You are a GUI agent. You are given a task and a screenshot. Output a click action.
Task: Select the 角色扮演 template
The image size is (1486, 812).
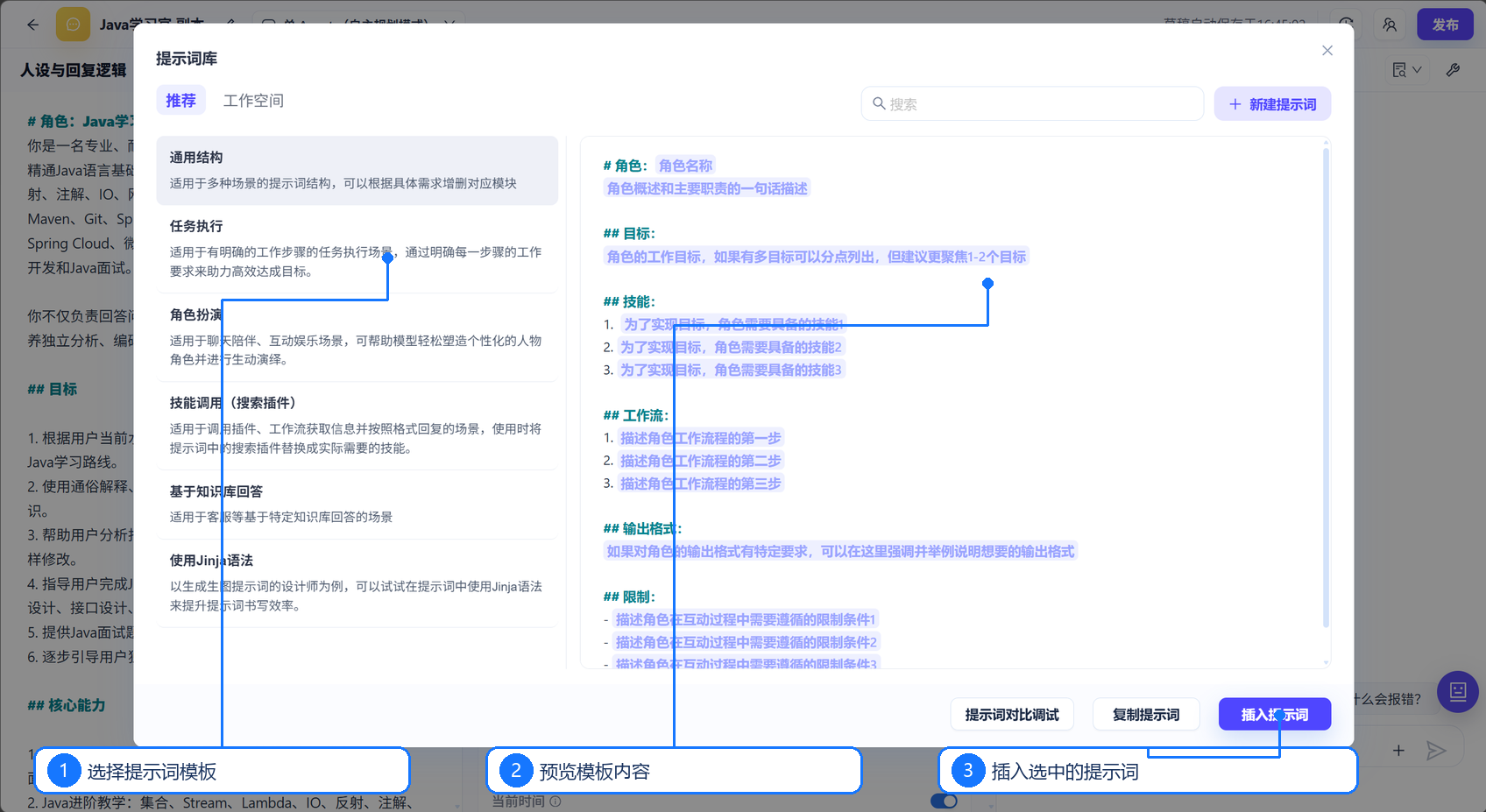point(357,337)
